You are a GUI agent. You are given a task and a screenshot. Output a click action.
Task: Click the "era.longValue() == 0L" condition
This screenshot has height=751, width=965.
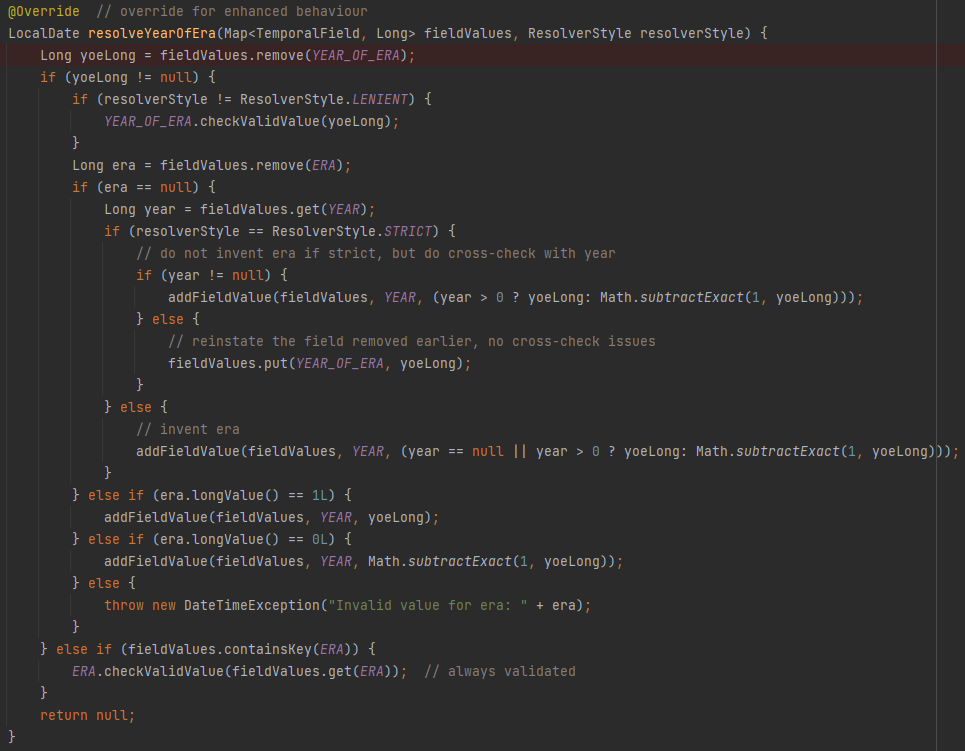(x=244, y=539)
